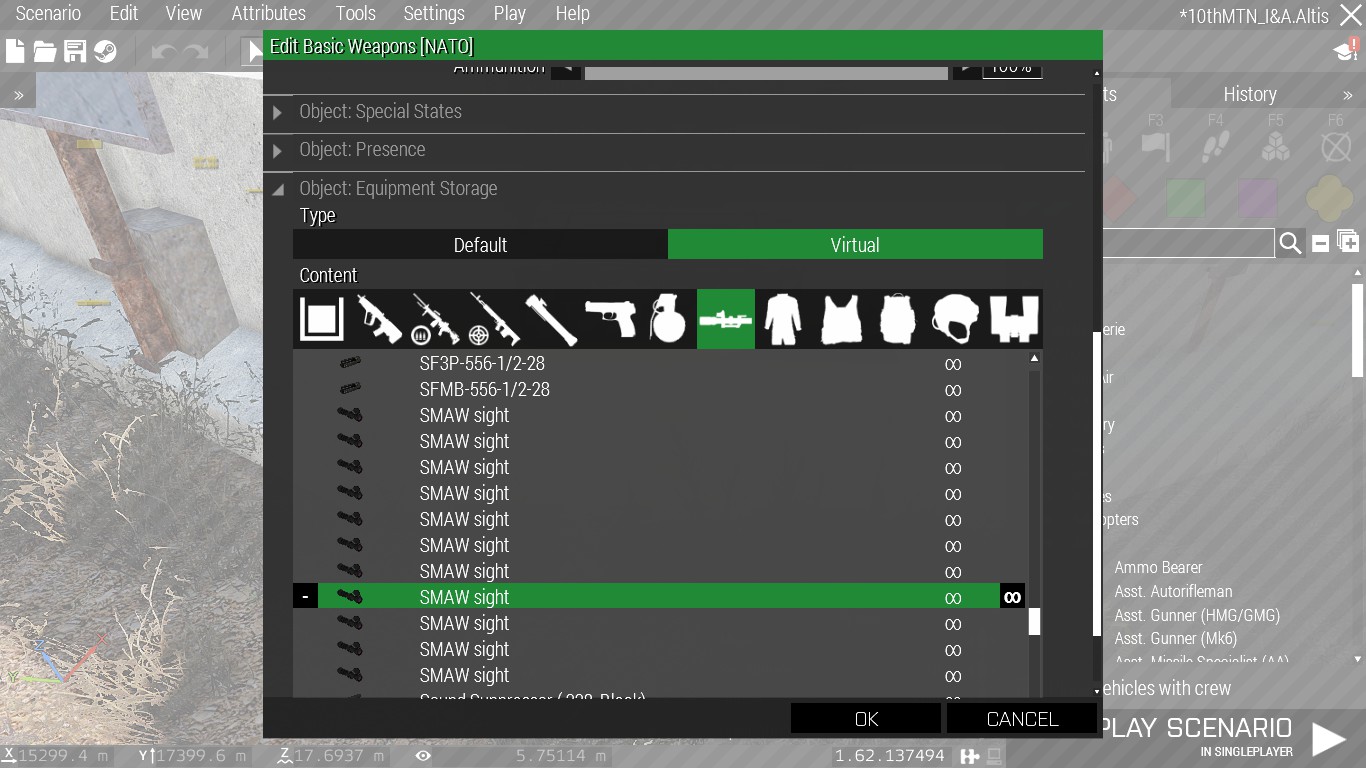
Task: Collapse all asset browser categories
Action: (1320, 243)
